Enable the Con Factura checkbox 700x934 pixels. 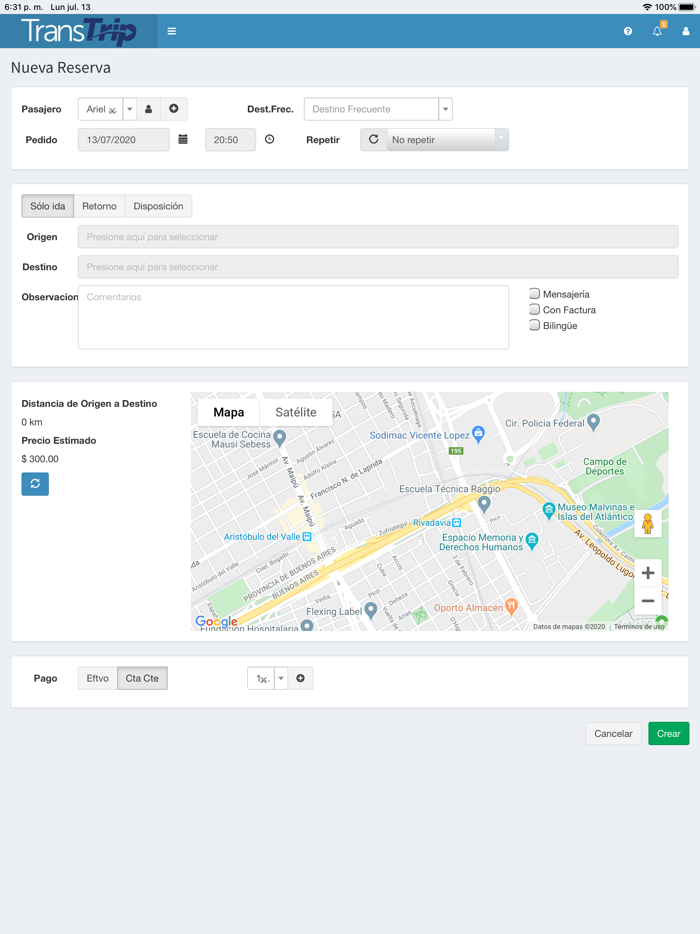(x=534, y=309)
